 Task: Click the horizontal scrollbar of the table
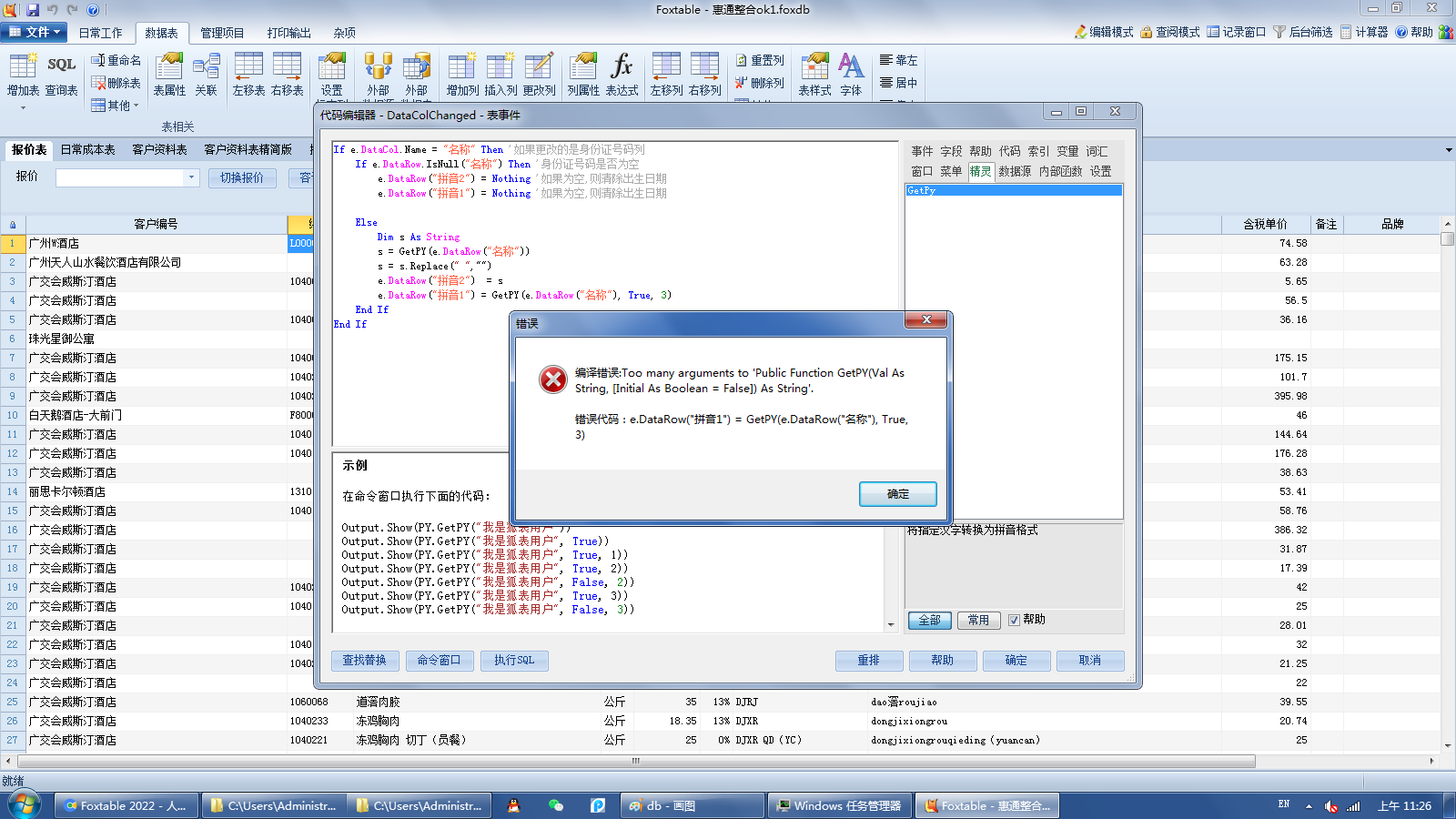(x=636, y=761)
